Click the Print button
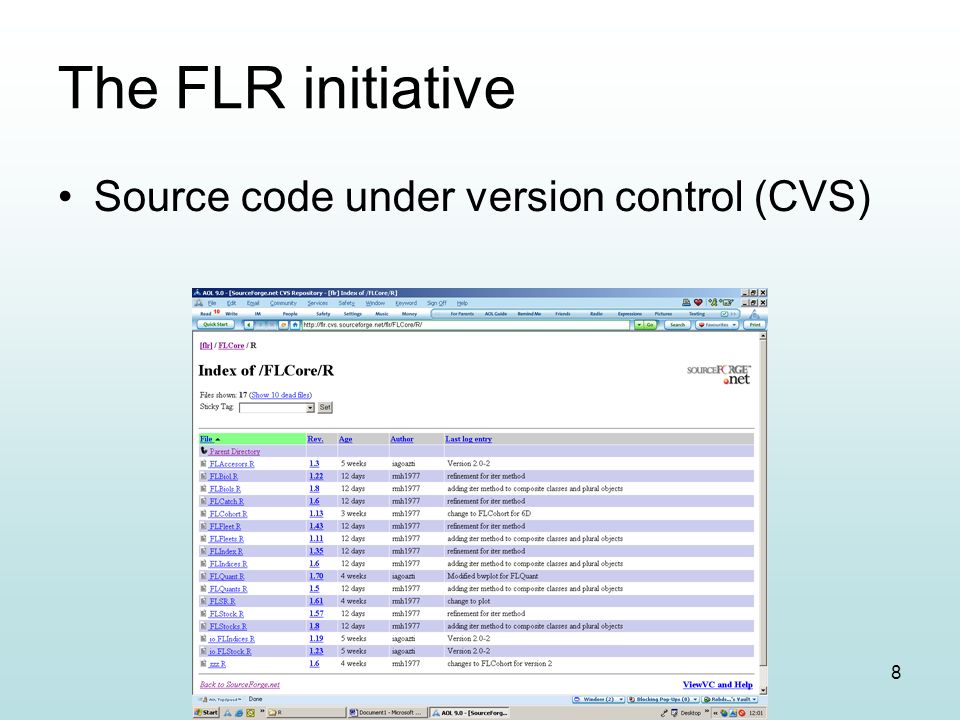960x720 pixels. click(x=756, y=325)
